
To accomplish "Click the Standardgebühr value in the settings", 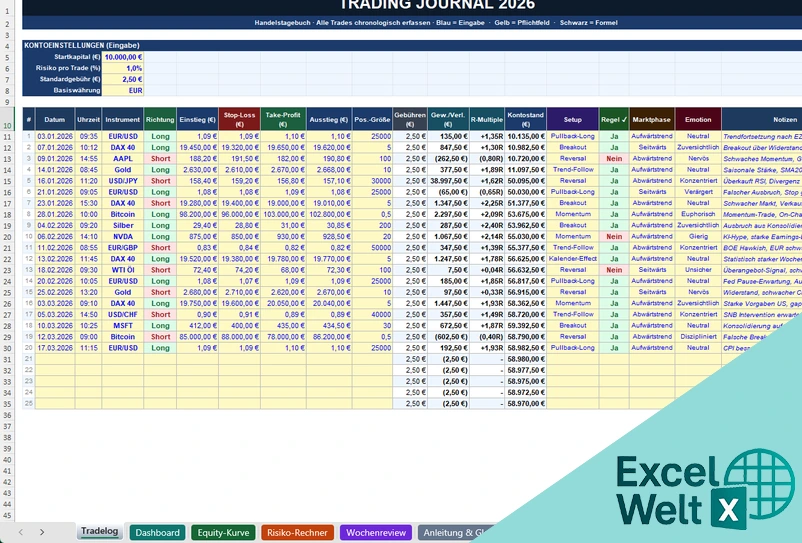I will click(x=123, y=79).
